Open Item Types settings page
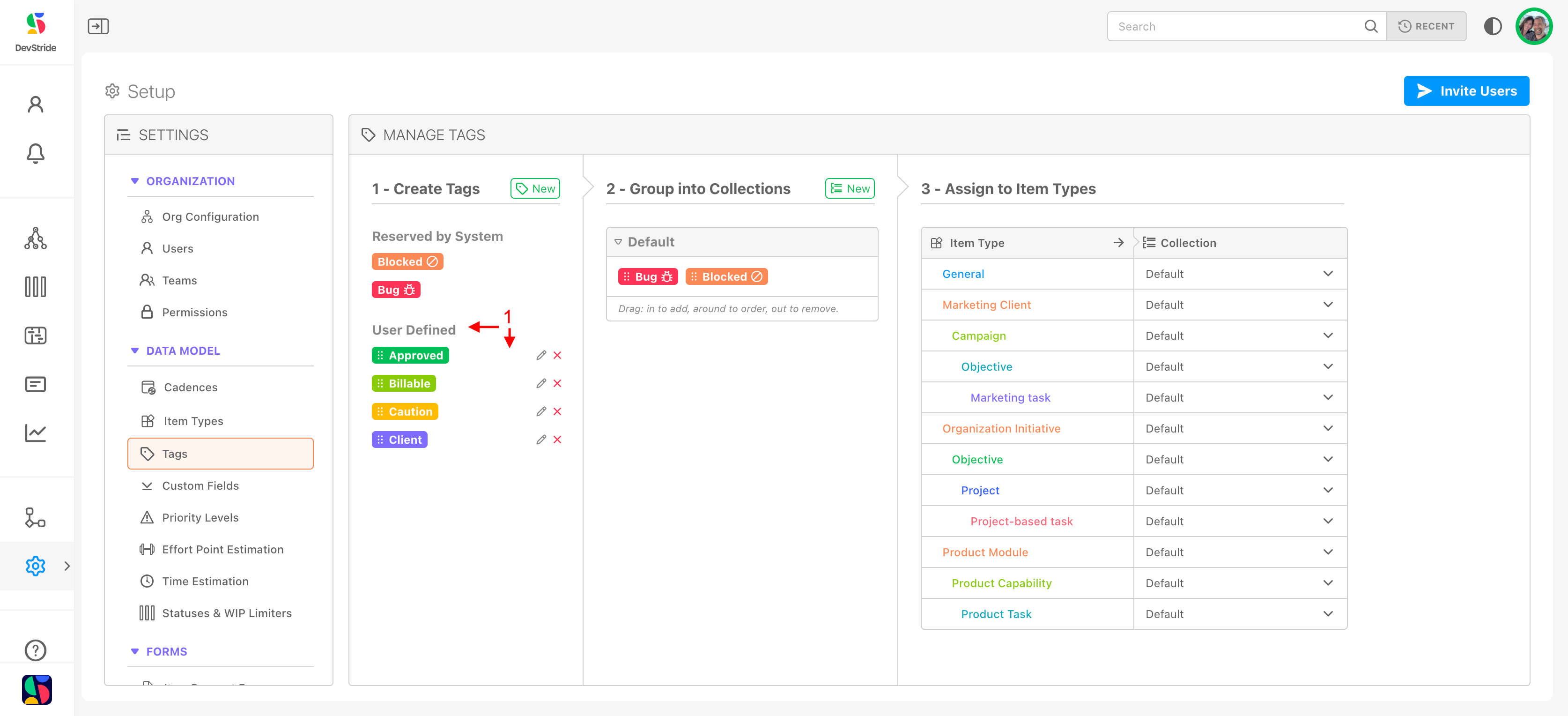This screenshot has height=716, width=1568. [193, 421]
